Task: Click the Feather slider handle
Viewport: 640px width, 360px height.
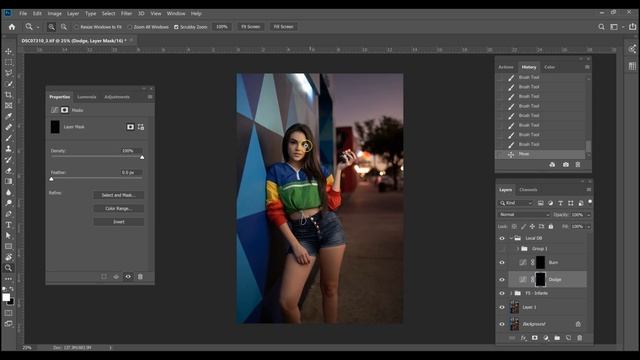Action: click(51, 179)
